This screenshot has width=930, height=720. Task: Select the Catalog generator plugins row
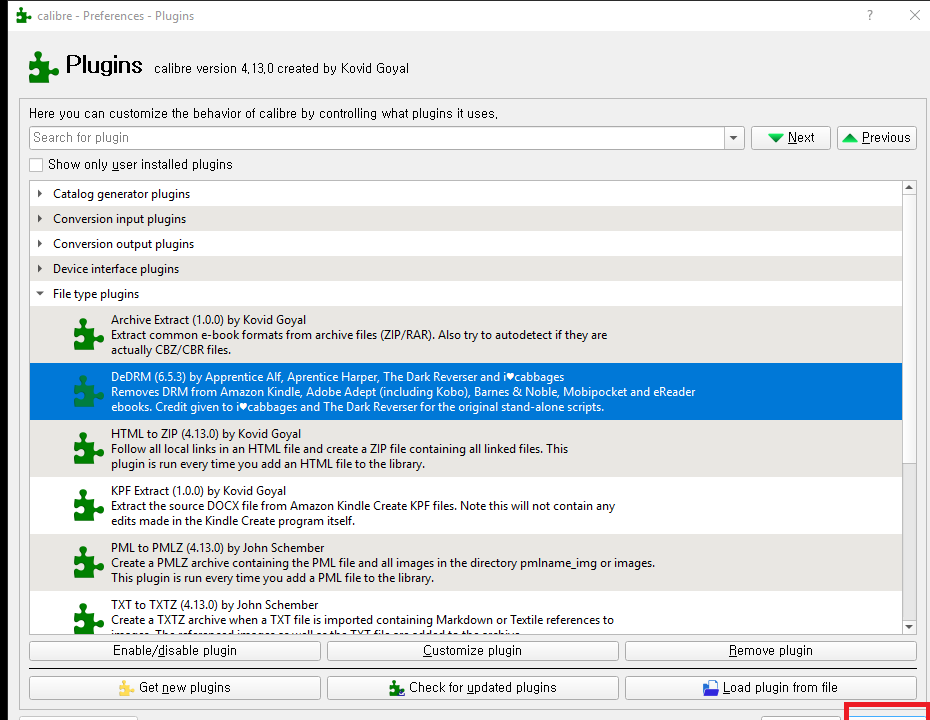466,194
